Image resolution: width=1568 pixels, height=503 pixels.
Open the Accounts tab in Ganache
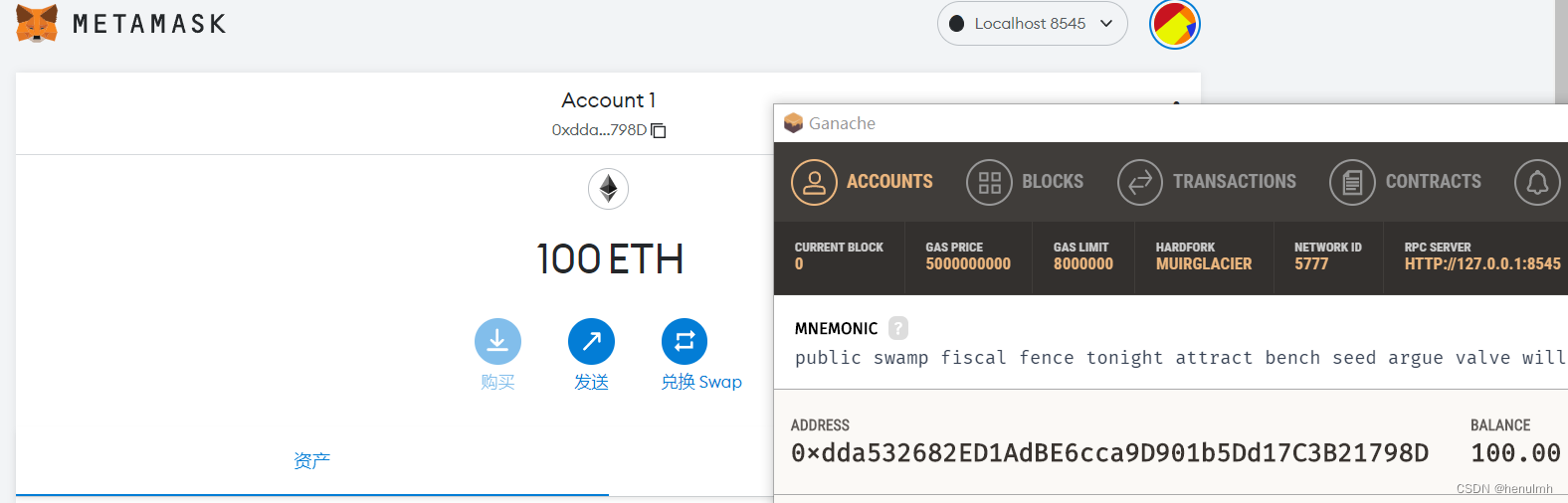863,182
